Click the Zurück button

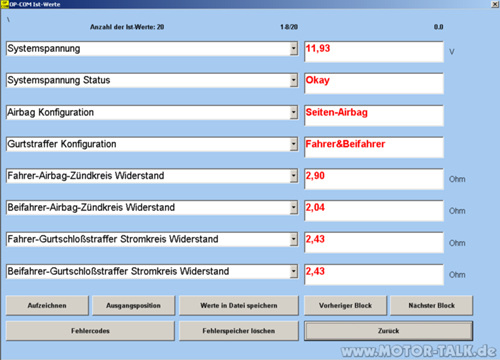[x=388, y=331]
